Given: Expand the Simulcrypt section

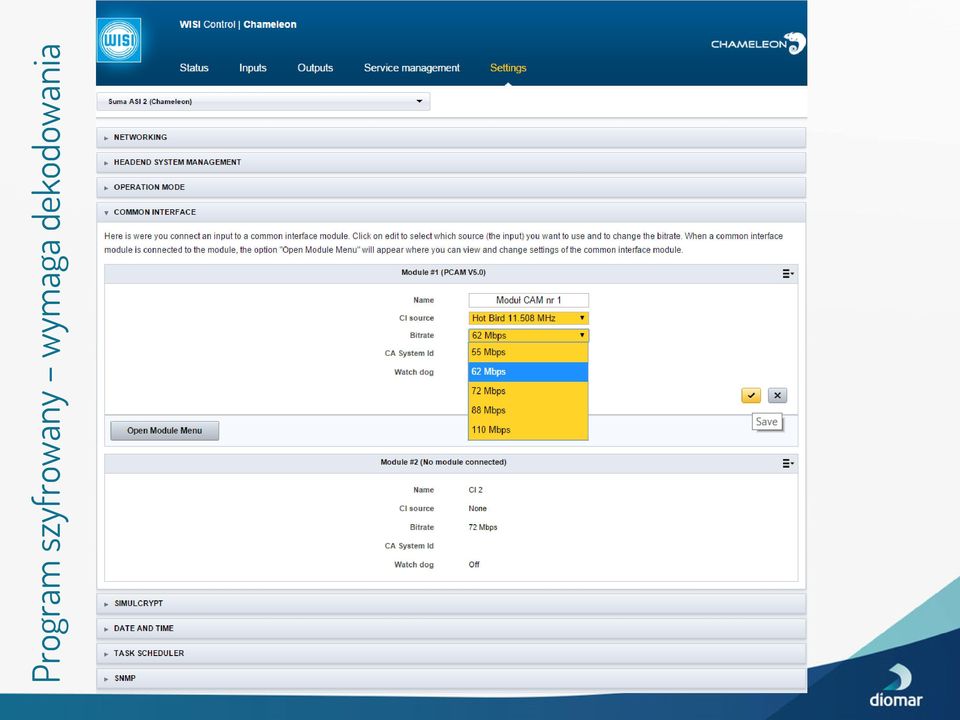Looking at the screenshot, I should tap(451, 604).
